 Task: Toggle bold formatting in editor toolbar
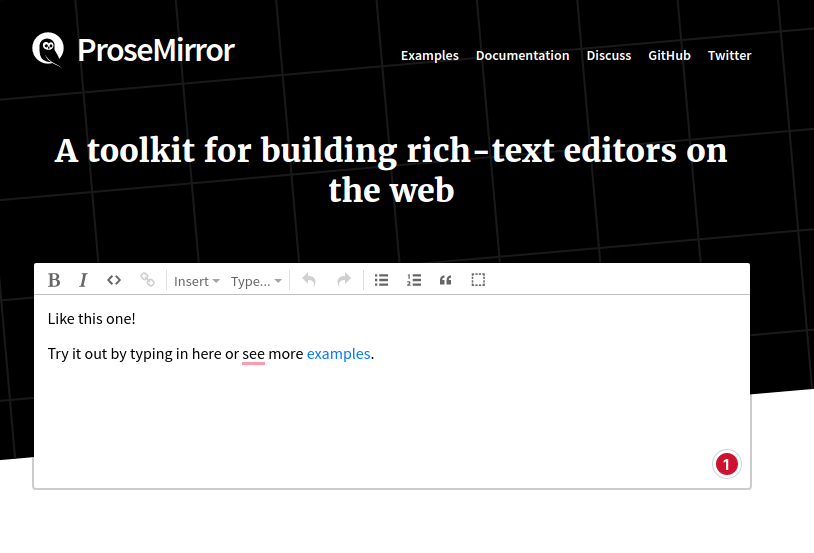[54, 280]
